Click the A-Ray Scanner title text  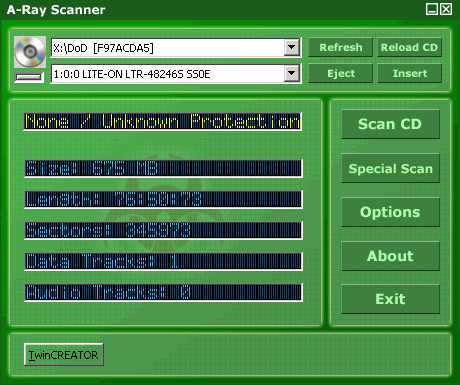56,10
